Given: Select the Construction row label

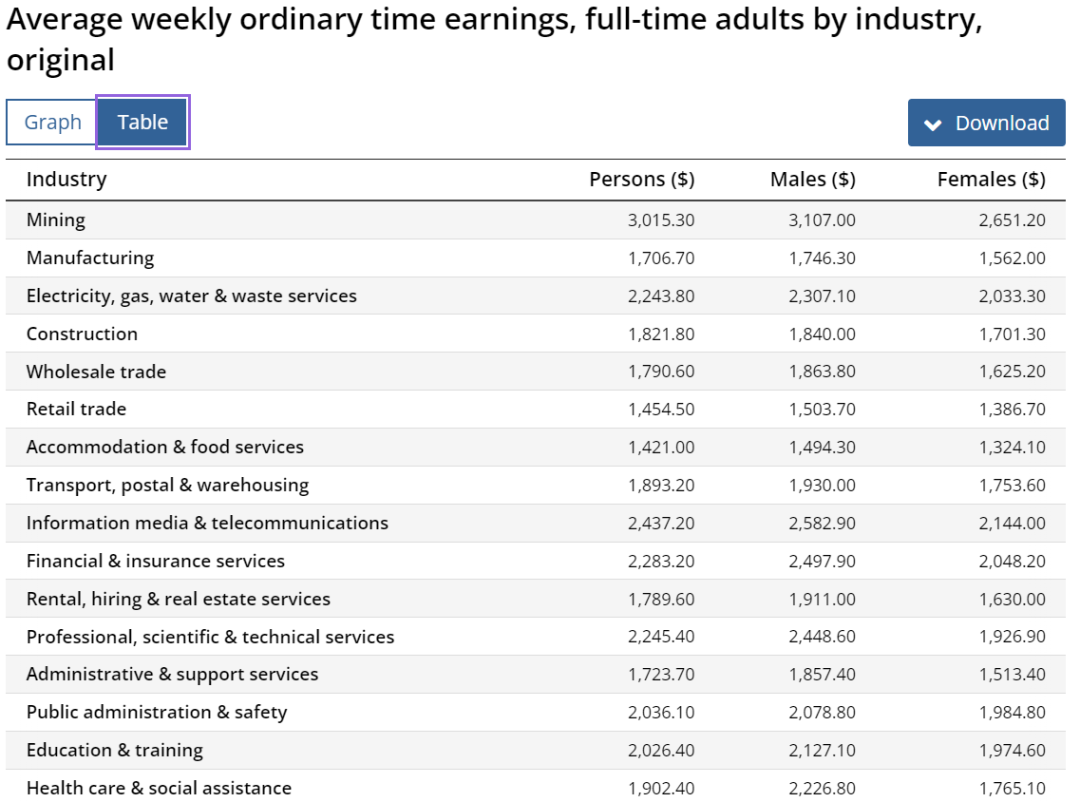Looking at the screenshot, I should click(82, 334).
